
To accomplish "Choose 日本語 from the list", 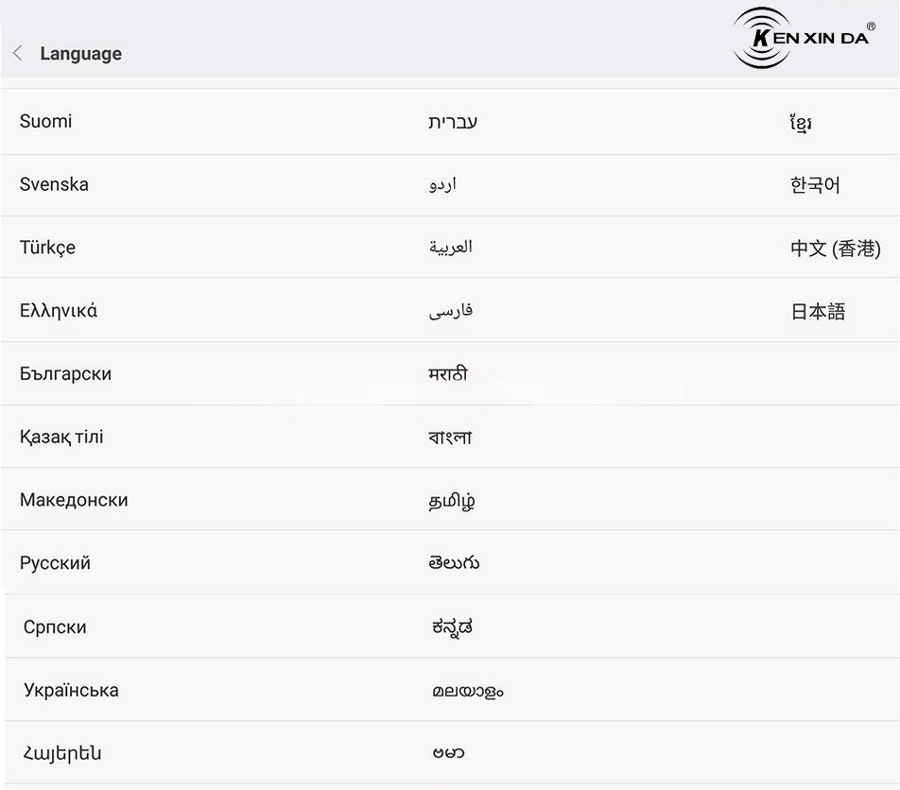I will 818,311.
